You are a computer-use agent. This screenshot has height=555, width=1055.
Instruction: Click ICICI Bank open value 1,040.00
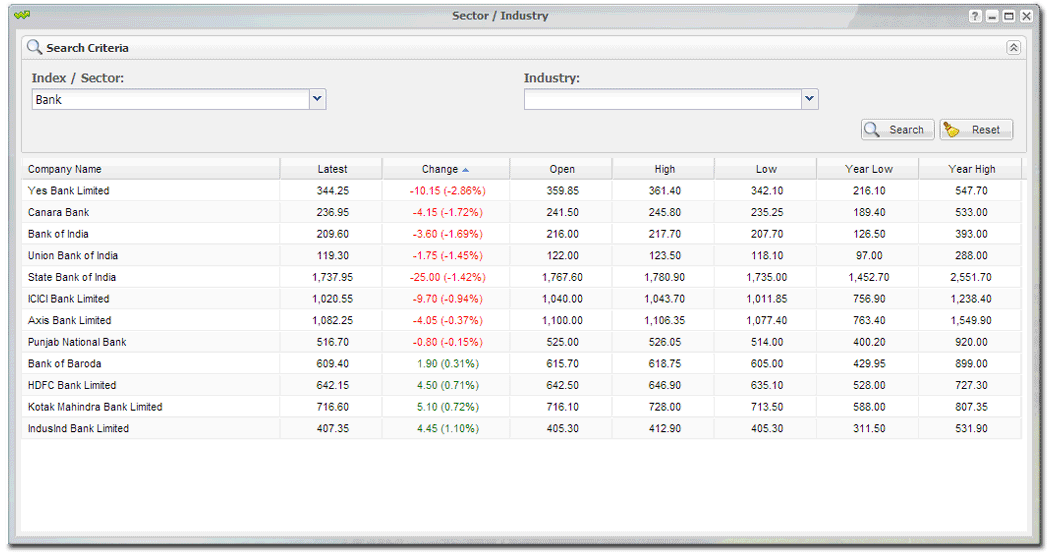[562, 299]
